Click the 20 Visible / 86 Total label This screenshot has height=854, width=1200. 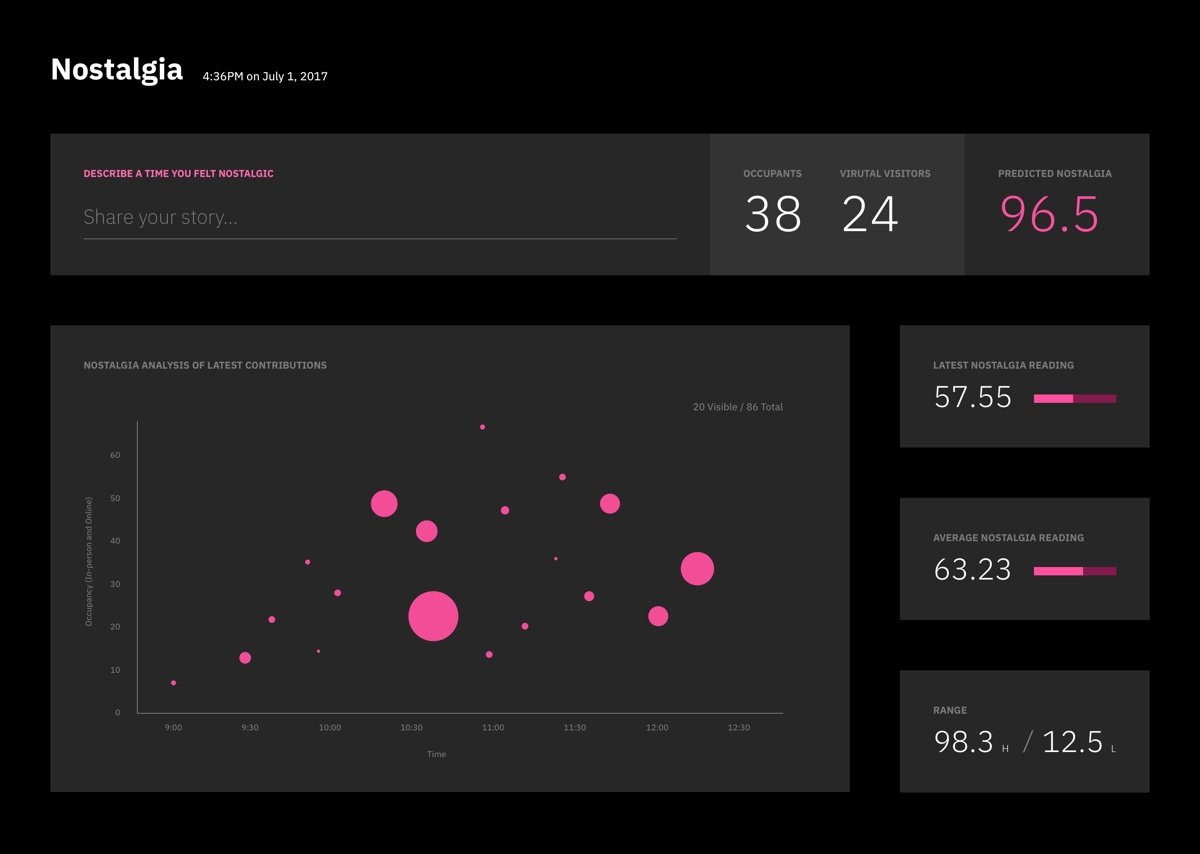737,407
